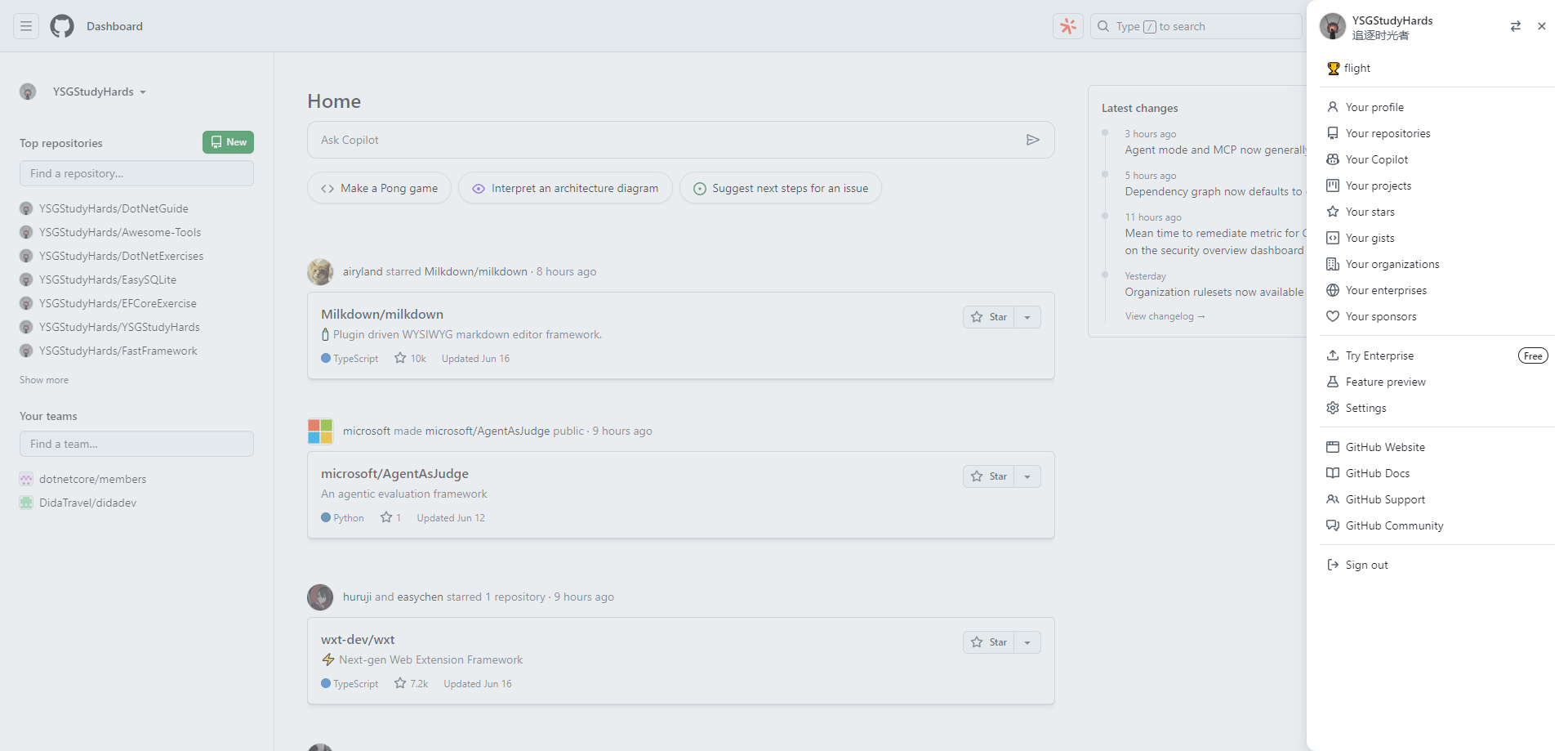
Task: Choose Interpret an architecture diagram suggestion
Action: tap(565, 188)
